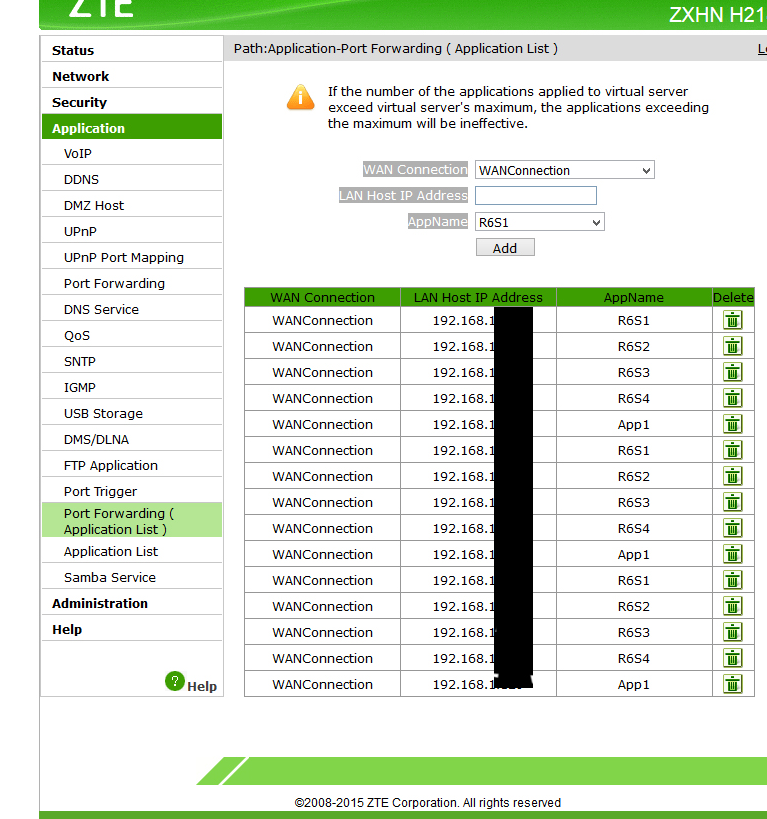Delete the first R6S2 entry
767x819 pixels.
733,346
